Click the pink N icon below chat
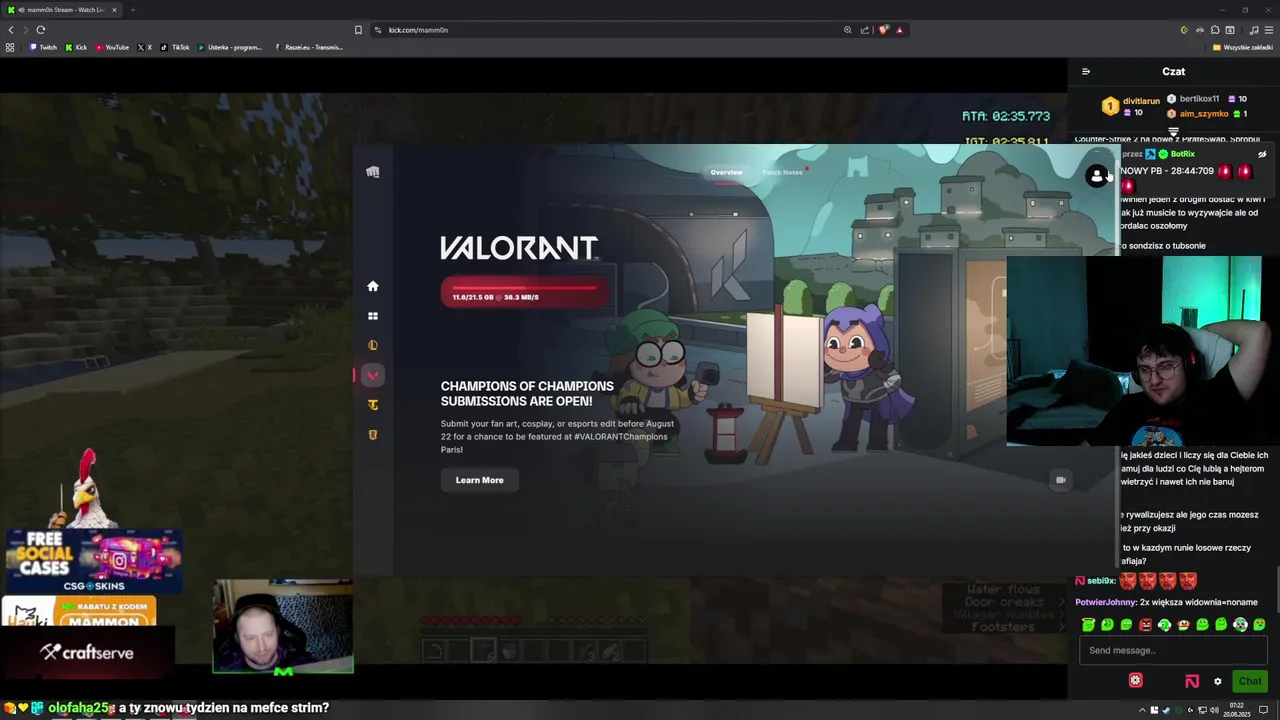Viewport: 1280px width, 720px height. [x=1192, y=681]
